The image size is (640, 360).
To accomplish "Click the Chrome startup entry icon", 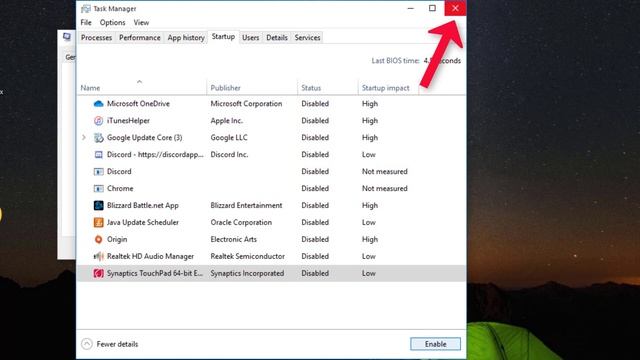I will click(98, 189).
